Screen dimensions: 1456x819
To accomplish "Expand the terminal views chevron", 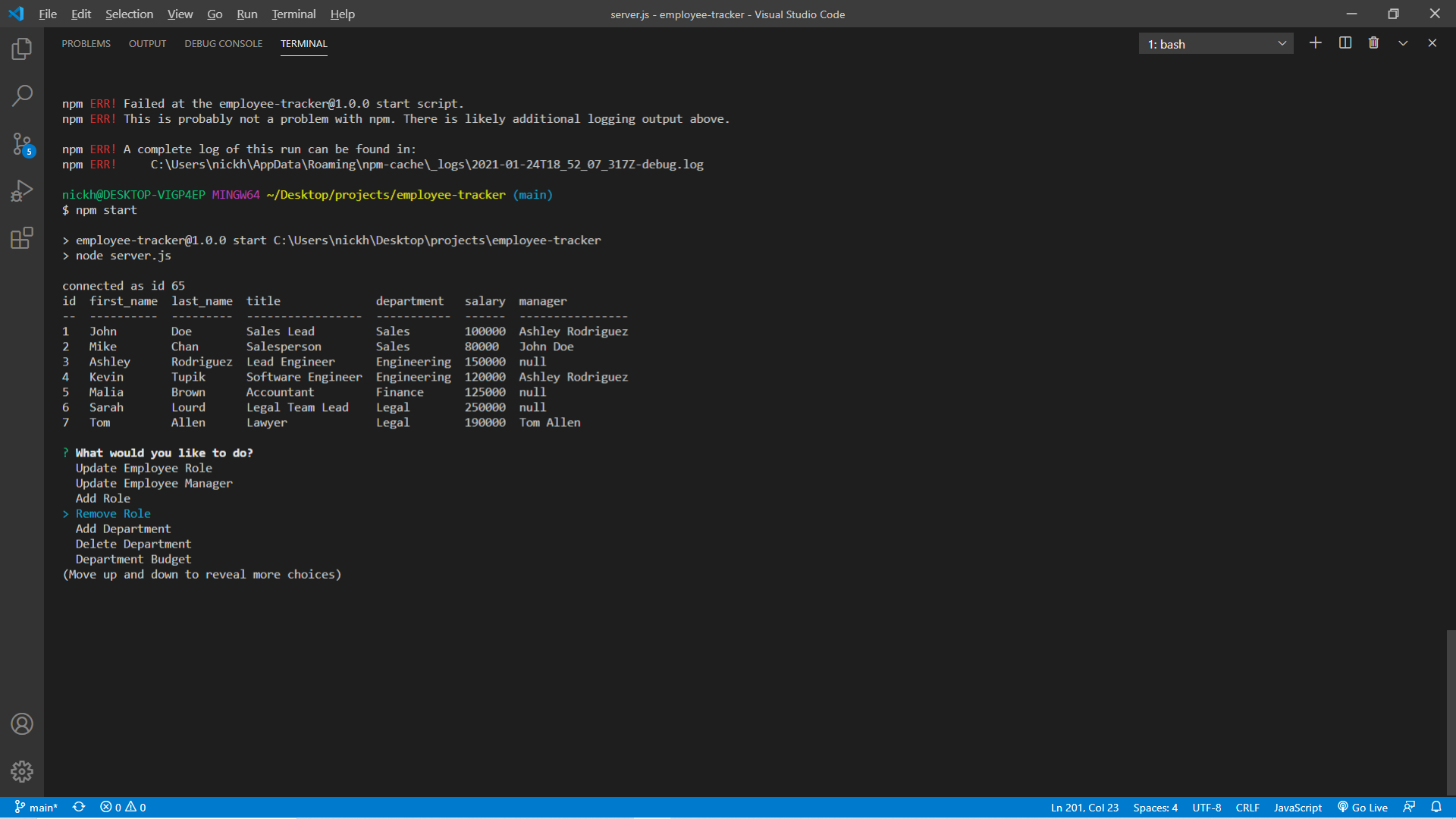I will [x=1403, y=43].
